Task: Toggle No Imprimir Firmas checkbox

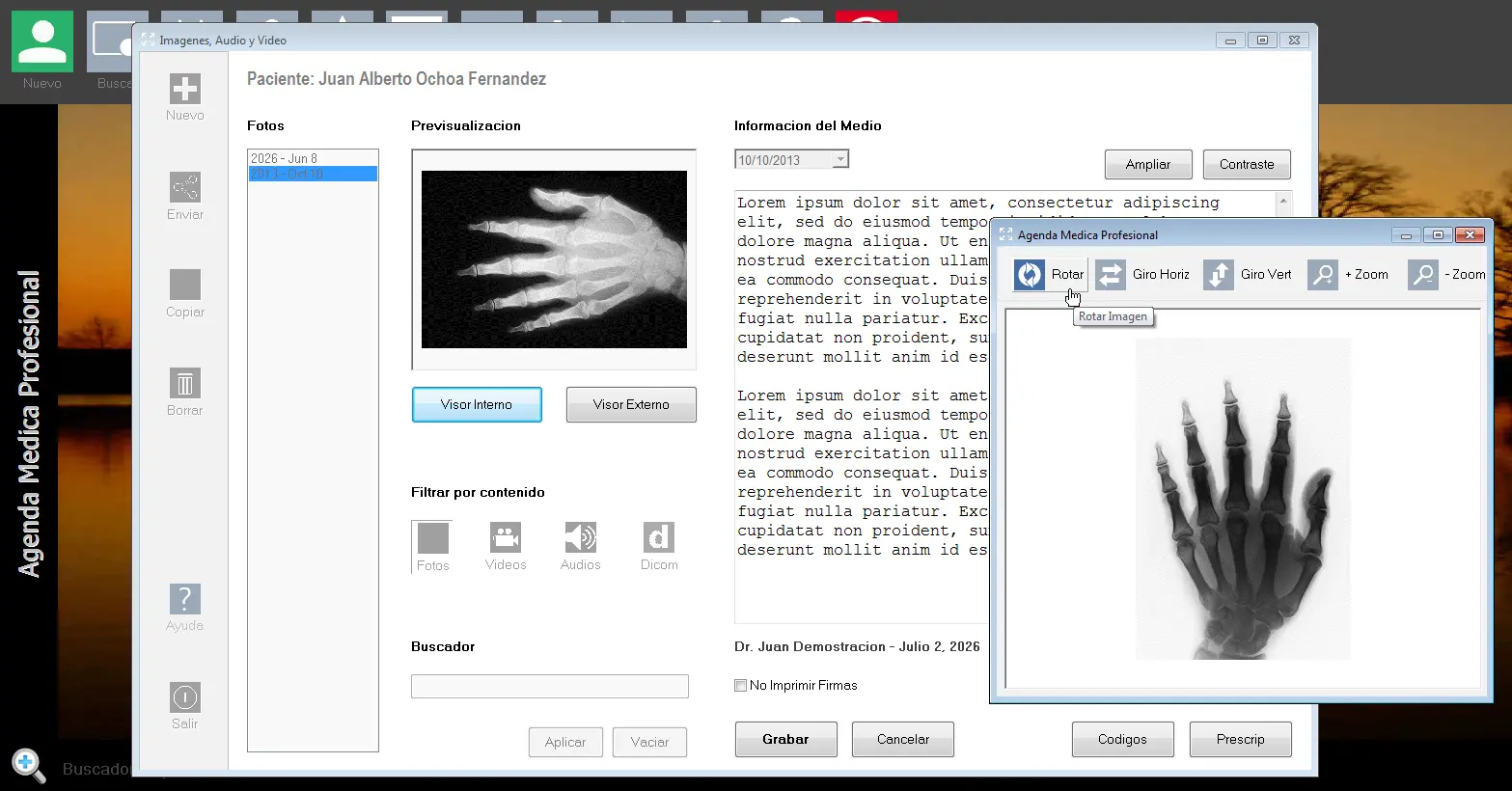Action: pos(741,686)
